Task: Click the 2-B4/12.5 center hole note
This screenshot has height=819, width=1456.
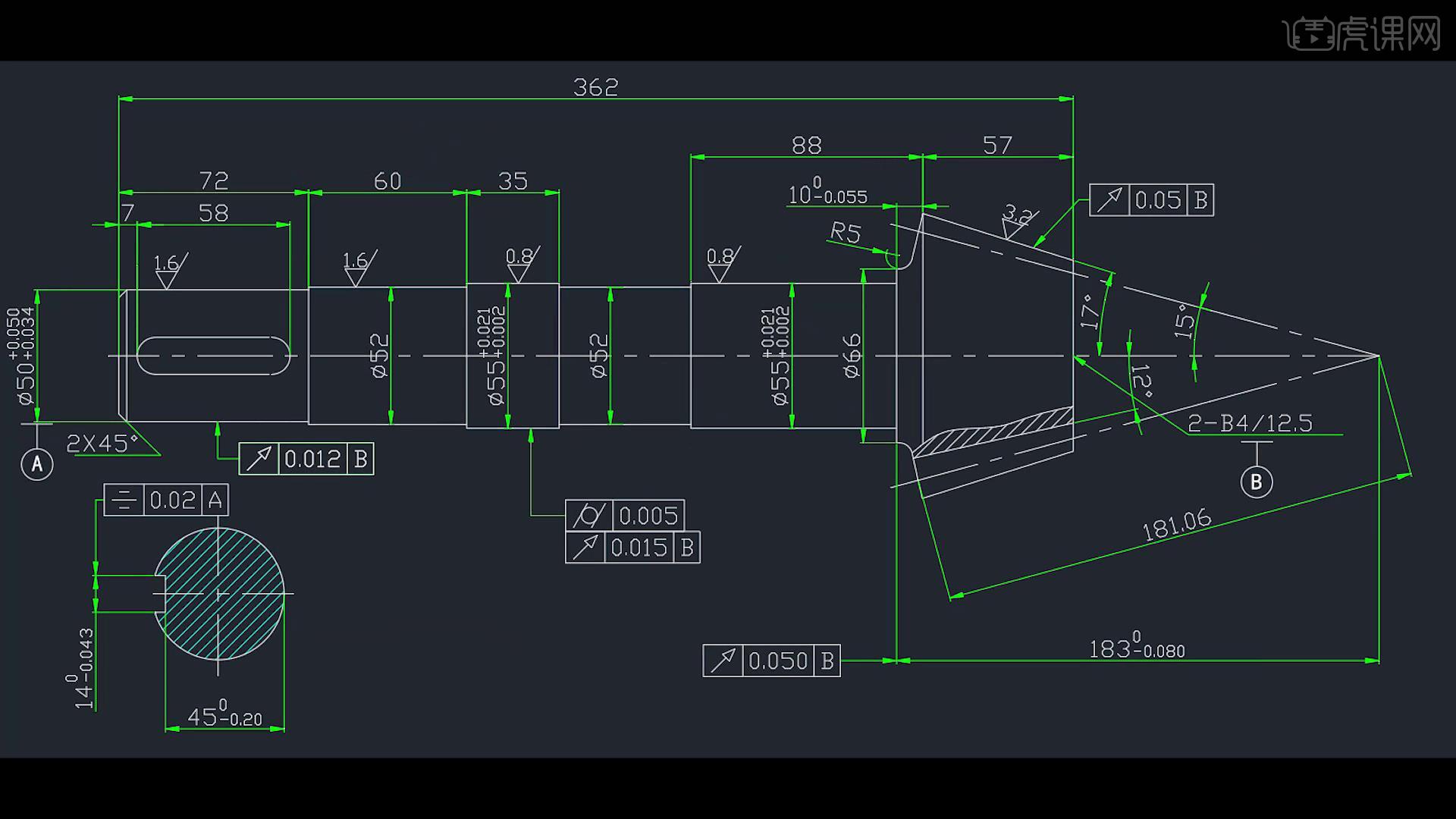Action: click(x=1250, y=423)
